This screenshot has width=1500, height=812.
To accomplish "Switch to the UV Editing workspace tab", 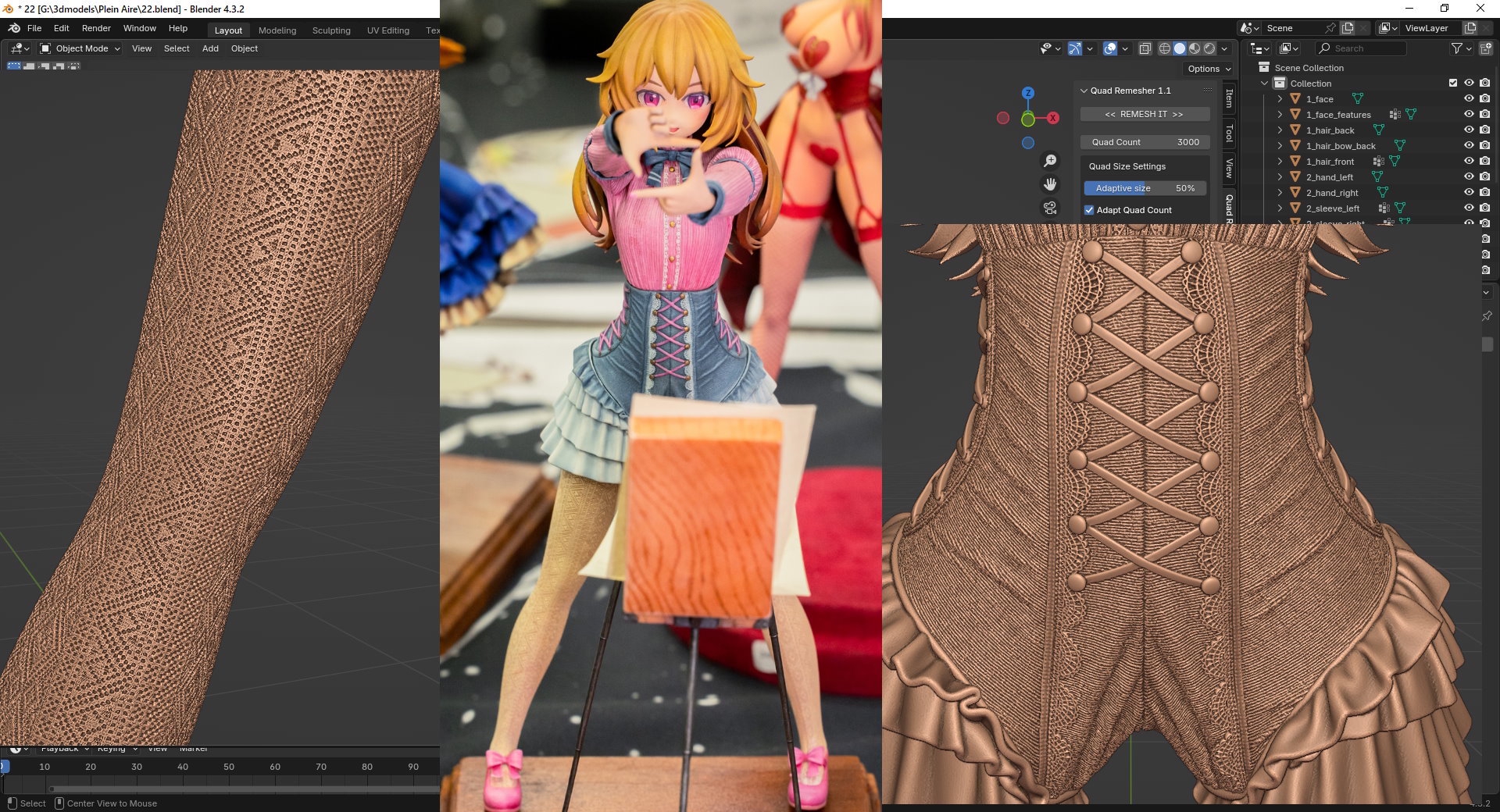I will point(388,30).
